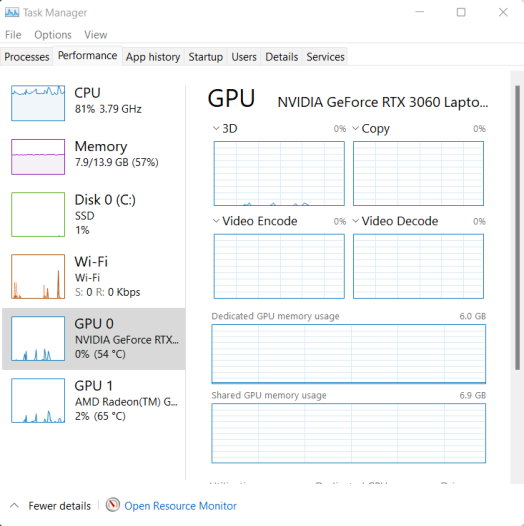Screen dimensions: 524x526
Task: Click the '6.9 GB' shared memory value
Action: [x=472, y=395]
